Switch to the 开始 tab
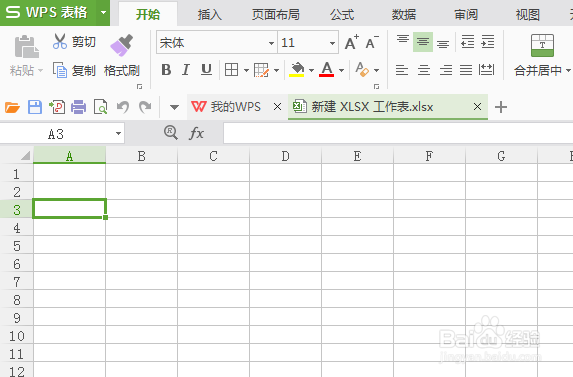This screenshot has height=377, width=573. tap(148, 14)
